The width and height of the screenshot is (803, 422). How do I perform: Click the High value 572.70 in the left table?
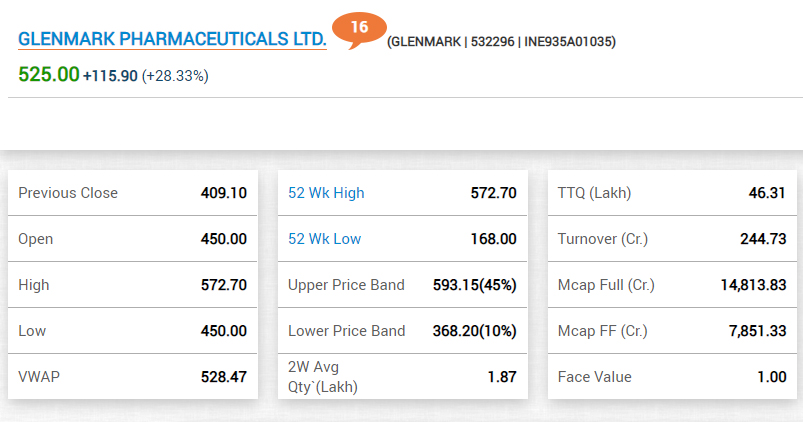[224, 285]
